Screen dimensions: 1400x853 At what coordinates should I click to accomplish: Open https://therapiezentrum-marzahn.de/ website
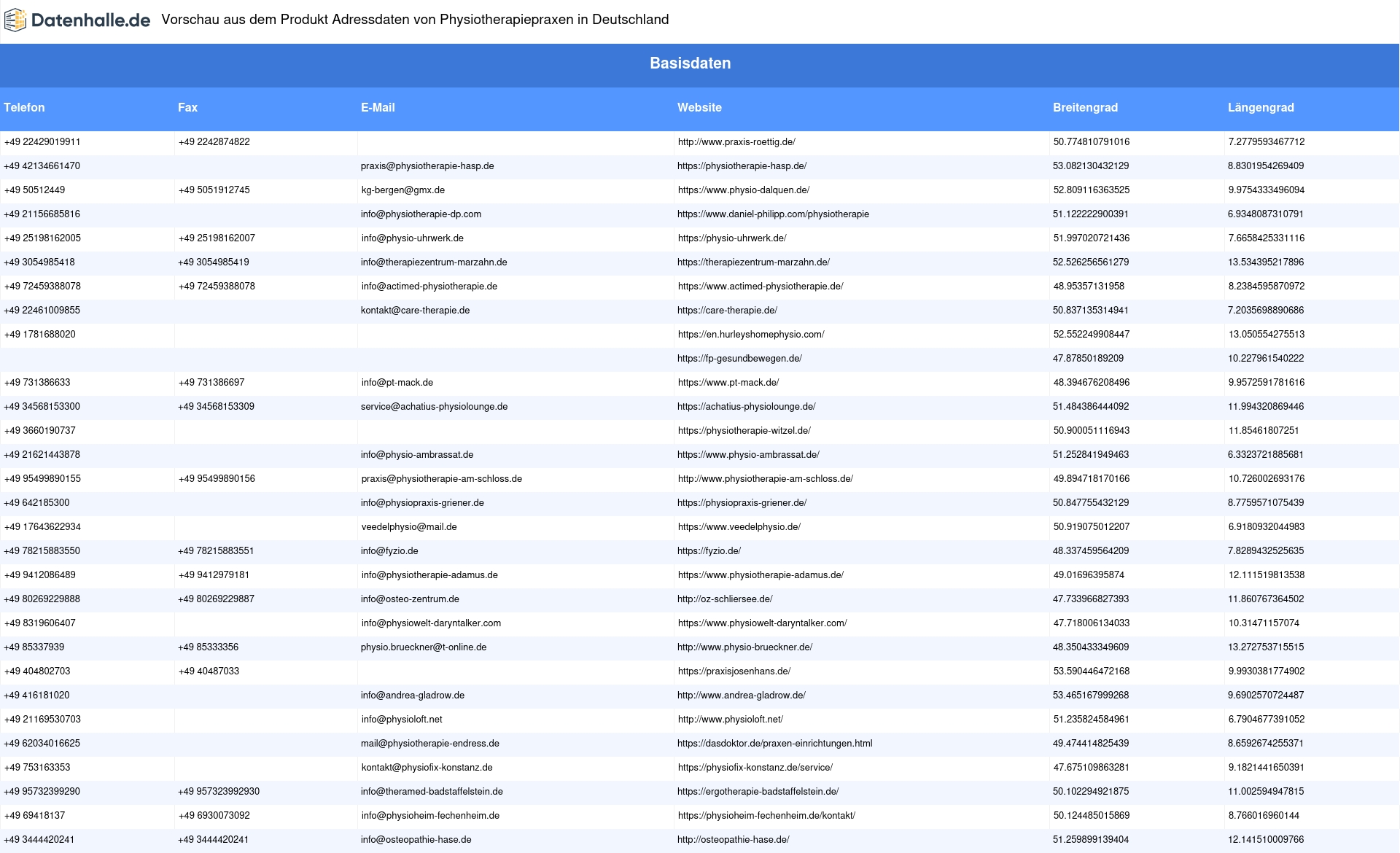[753, 262]
